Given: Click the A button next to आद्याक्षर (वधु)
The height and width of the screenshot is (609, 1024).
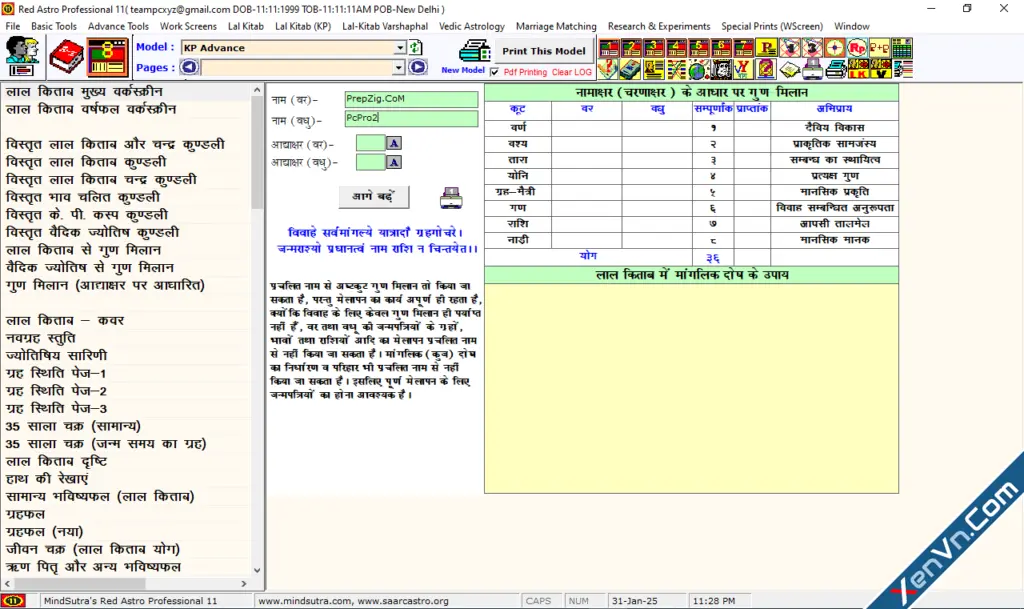Looking at the screenshot, I should (394, 162).
